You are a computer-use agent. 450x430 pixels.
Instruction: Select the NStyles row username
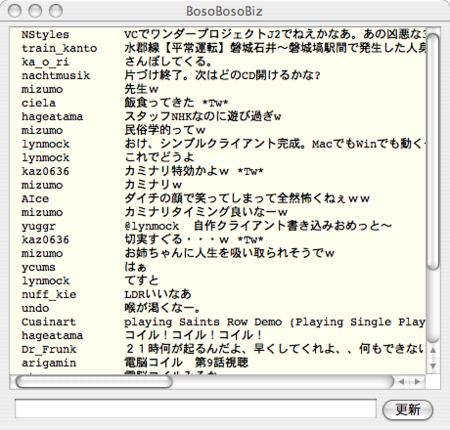pyautogui.click(x=45, y=35)
